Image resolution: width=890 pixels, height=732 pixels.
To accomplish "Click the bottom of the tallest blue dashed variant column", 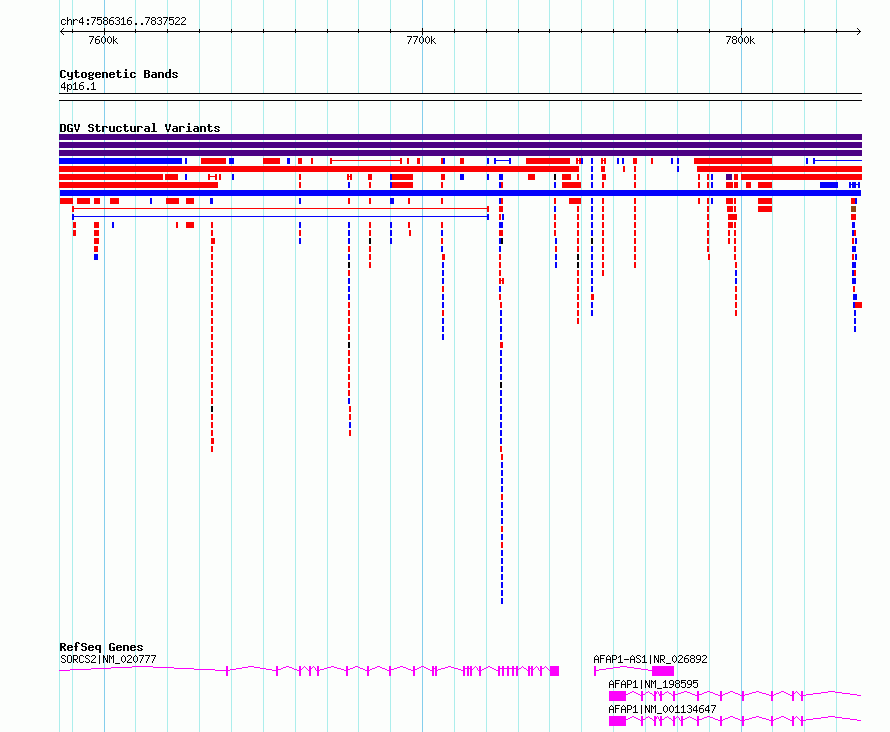I will [502, 600].
